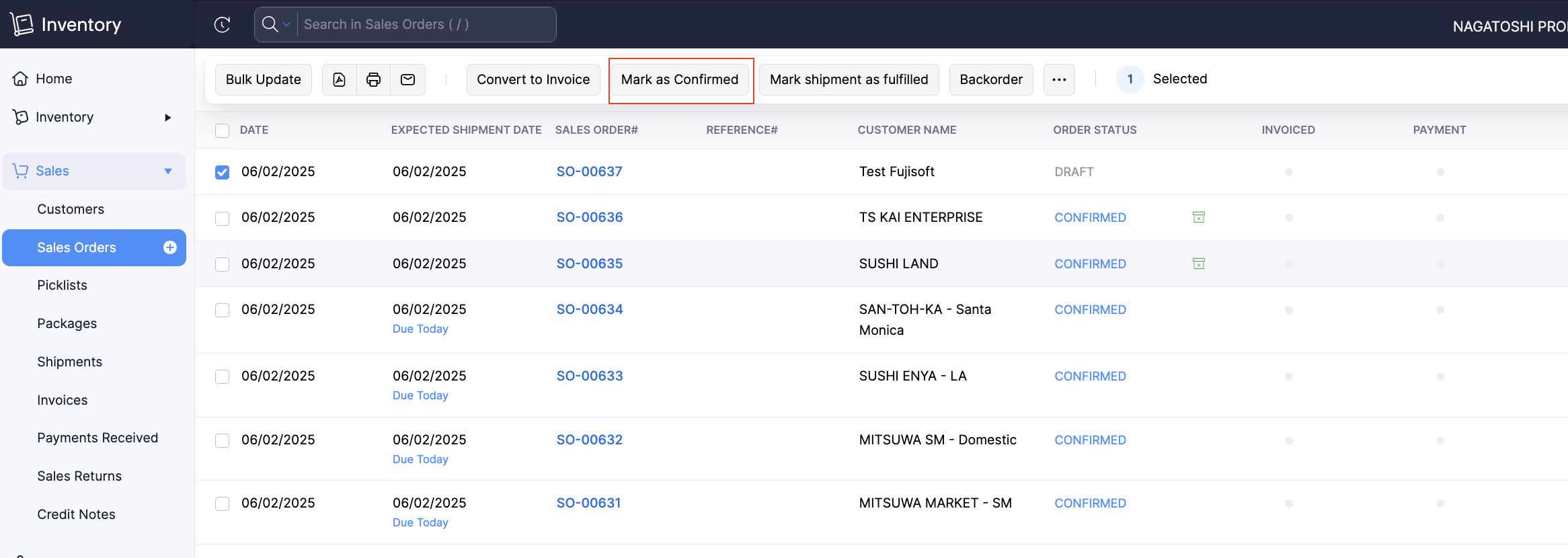
Task: Open Invoices from the sidebar
Action: click(x=63, y=400)
